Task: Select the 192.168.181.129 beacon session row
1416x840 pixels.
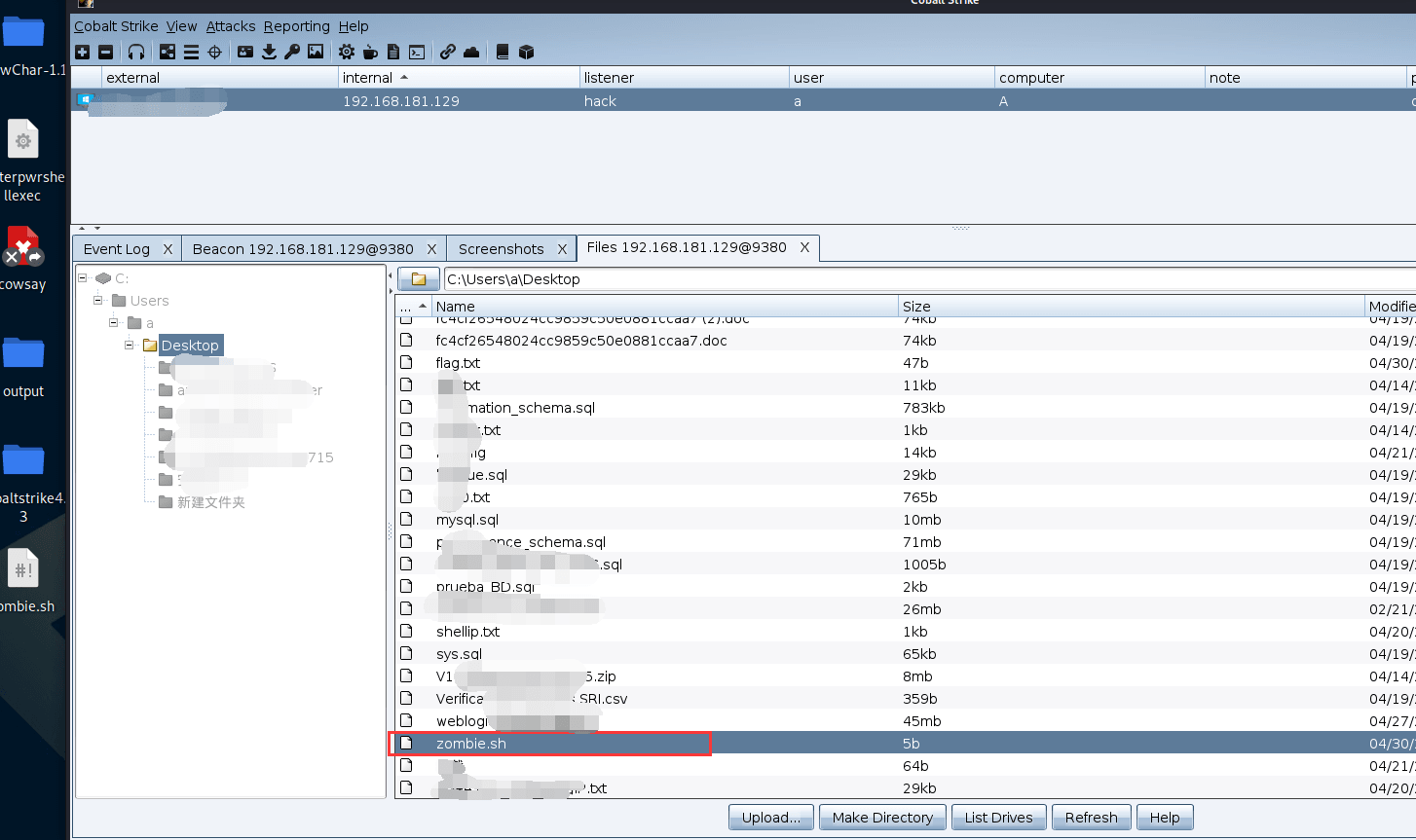Action: pos(743,100)
